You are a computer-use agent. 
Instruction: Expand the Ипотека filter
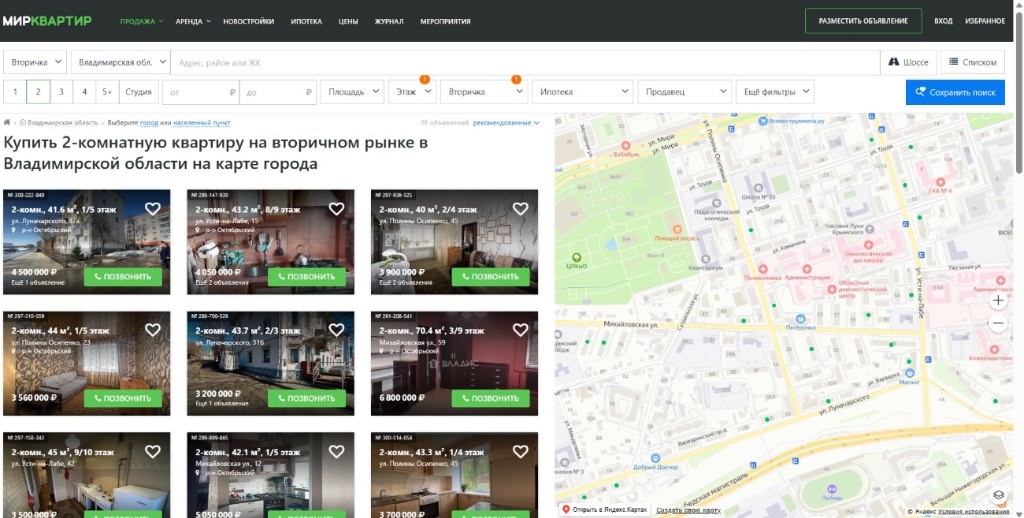click(583, 92)
